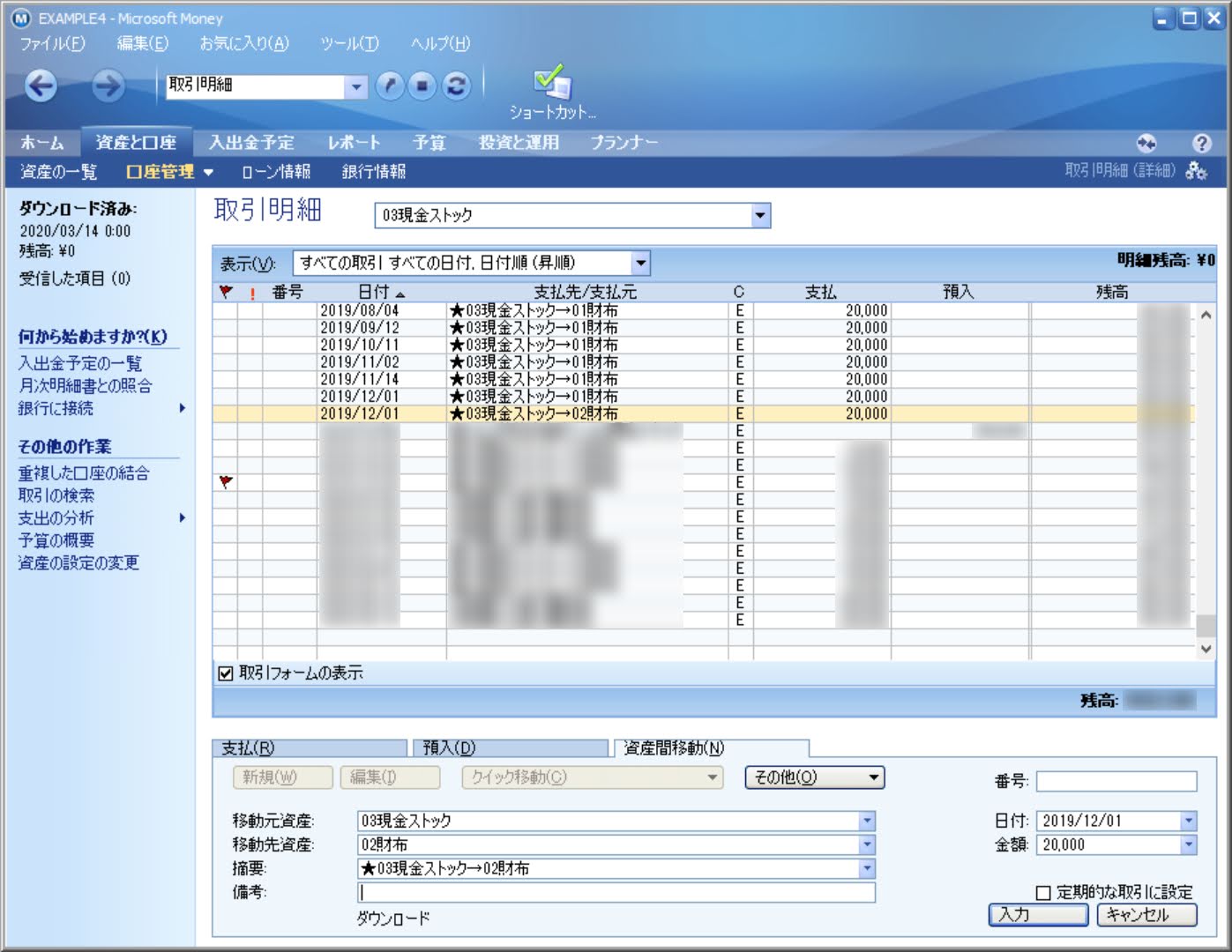Open the 03現金ストック account dropdown
Viewport: 1232px width, 952px height.
point(760,215)
